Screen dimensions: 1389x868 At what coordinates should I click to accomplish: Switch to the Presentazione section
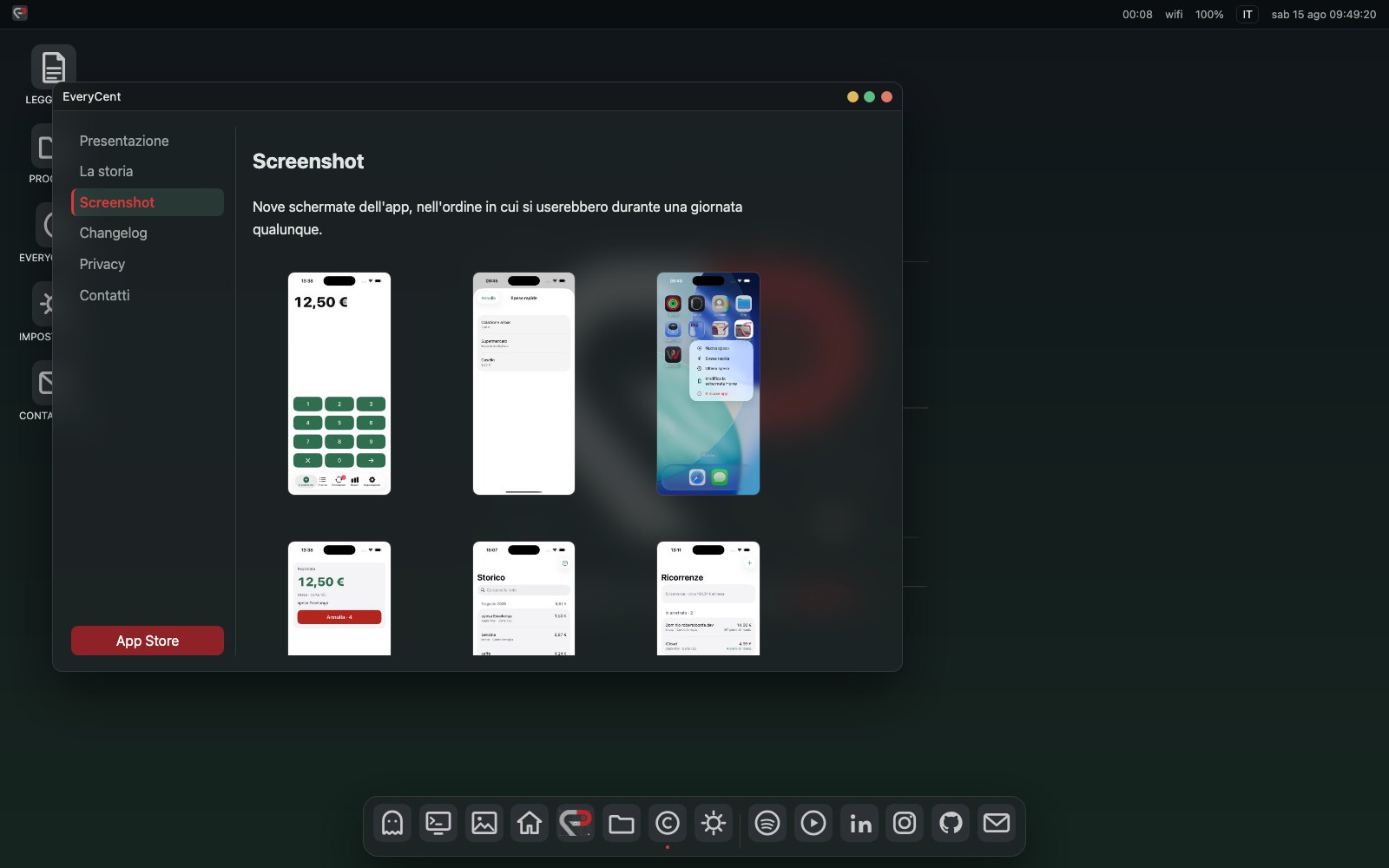pyautogui.click(x=148, y=141)
